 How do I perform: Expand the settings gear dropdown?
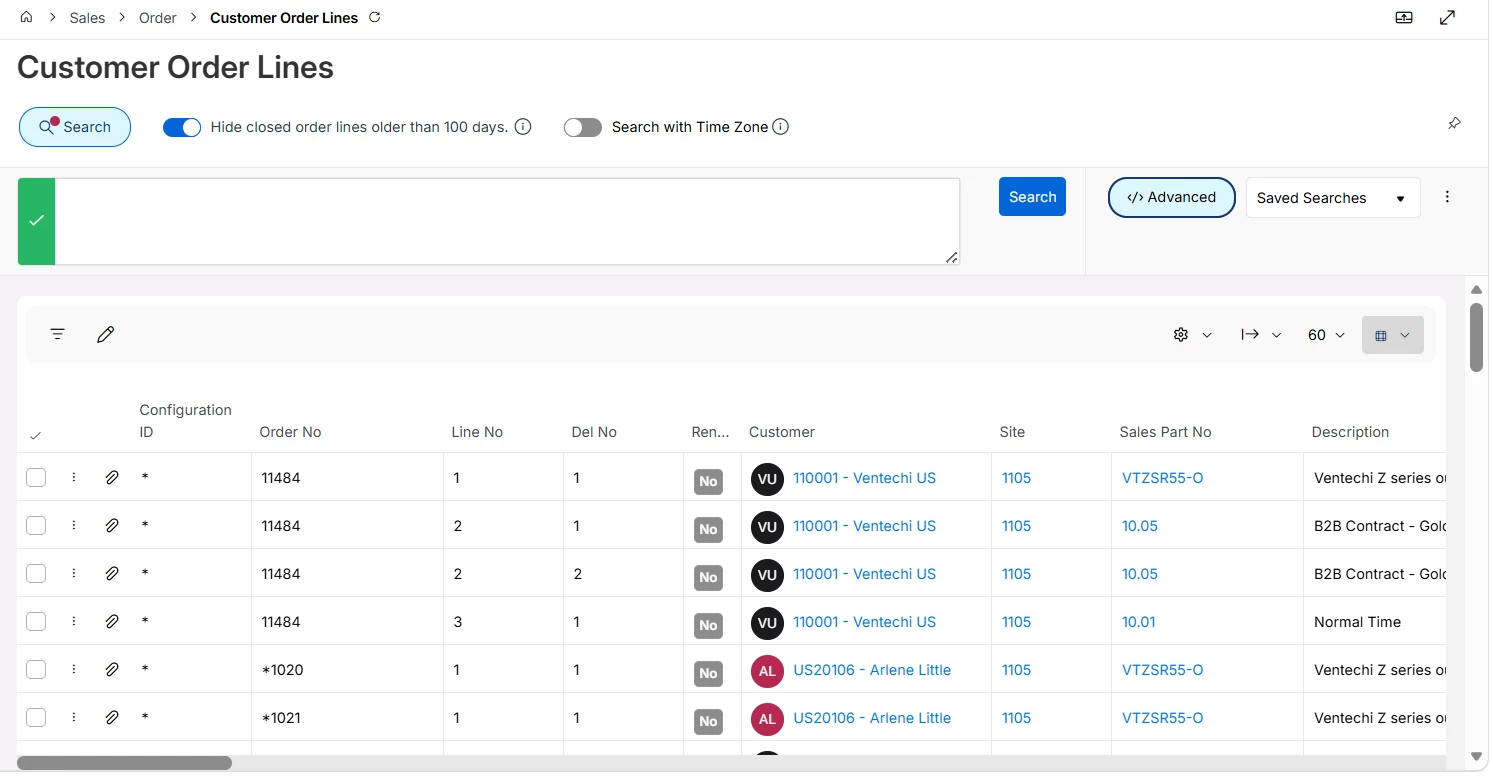(1192, 335)
